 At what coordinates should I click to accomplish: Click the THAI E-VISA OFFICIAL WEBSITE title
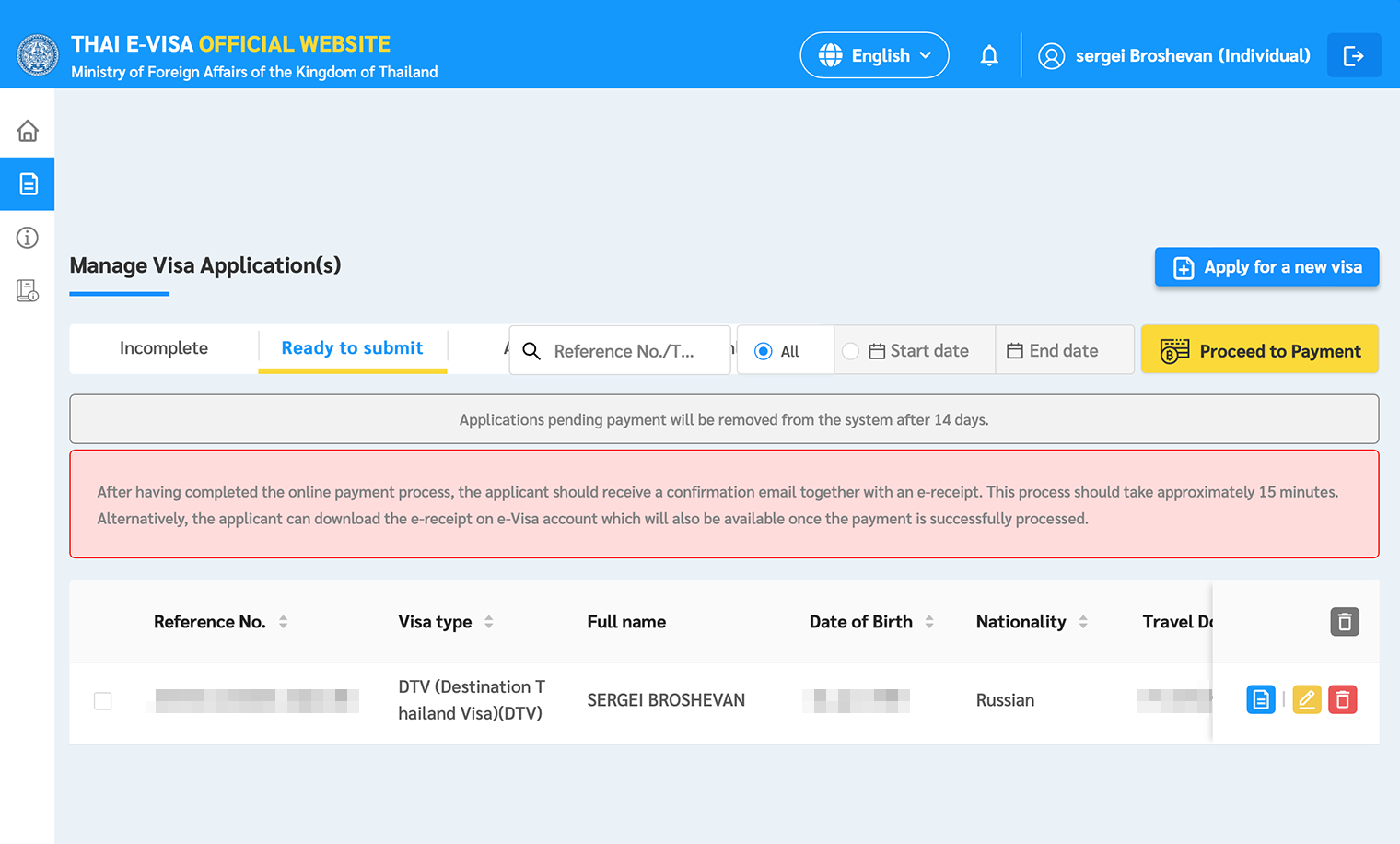tap(230, 44)
